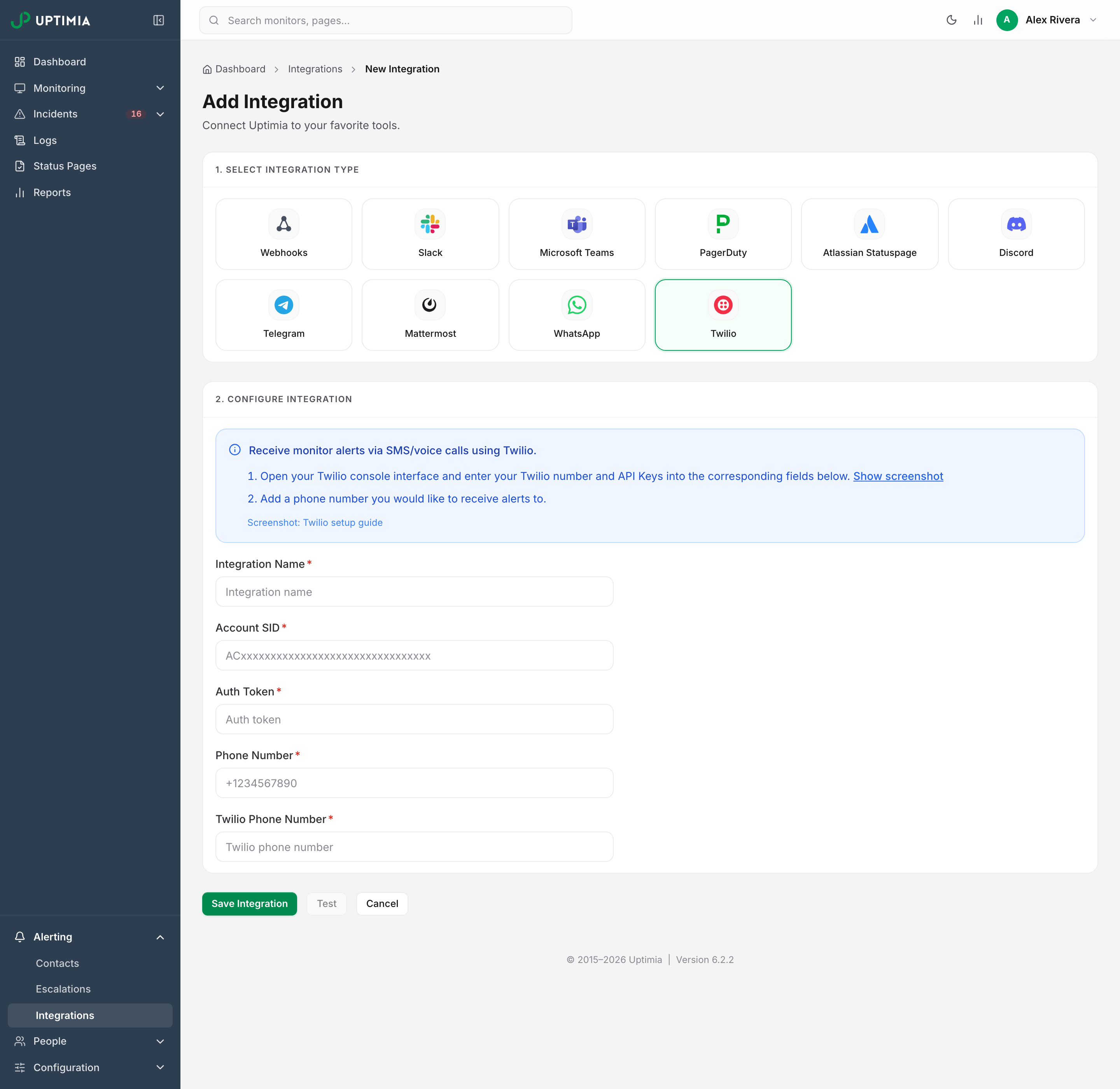Open the Alex Rivera account dropdown
The width and height of the screenshot is (1120, 1089).
tap(1047, 20)
